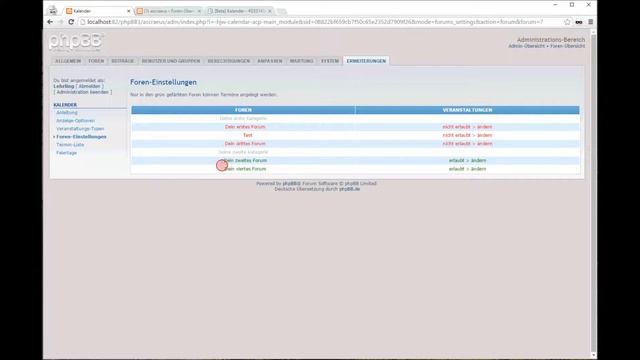Bookmark this page with the star icon
640x360 pixels.
(567, 22)
